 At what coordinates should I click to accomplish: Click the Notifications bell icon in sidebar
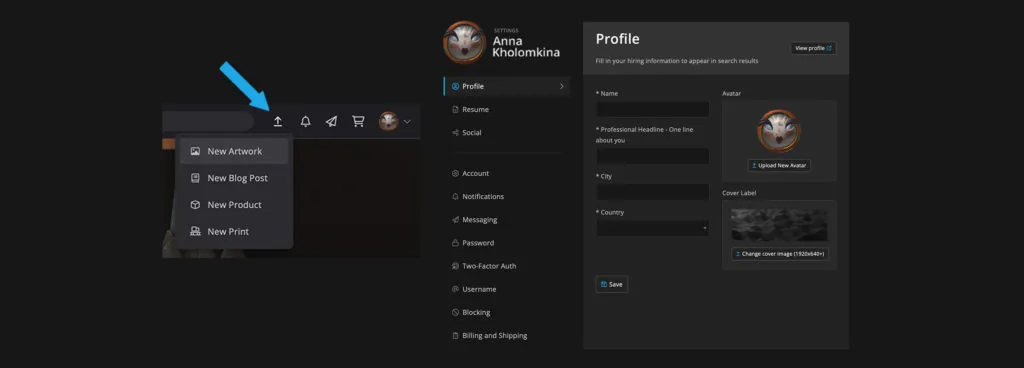pyautogui.click(x=455, y=196)
